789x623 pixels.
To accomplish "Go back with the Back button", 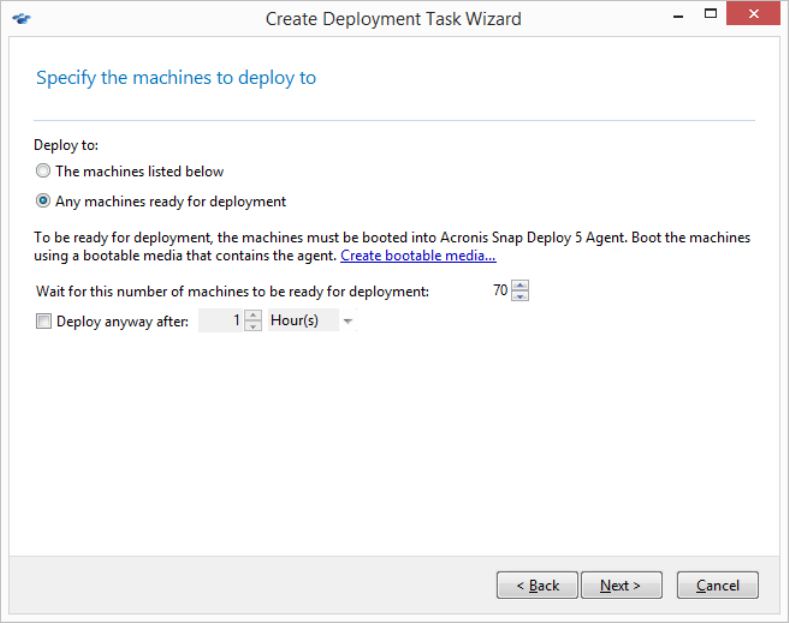I will click(x=537, y=585).
